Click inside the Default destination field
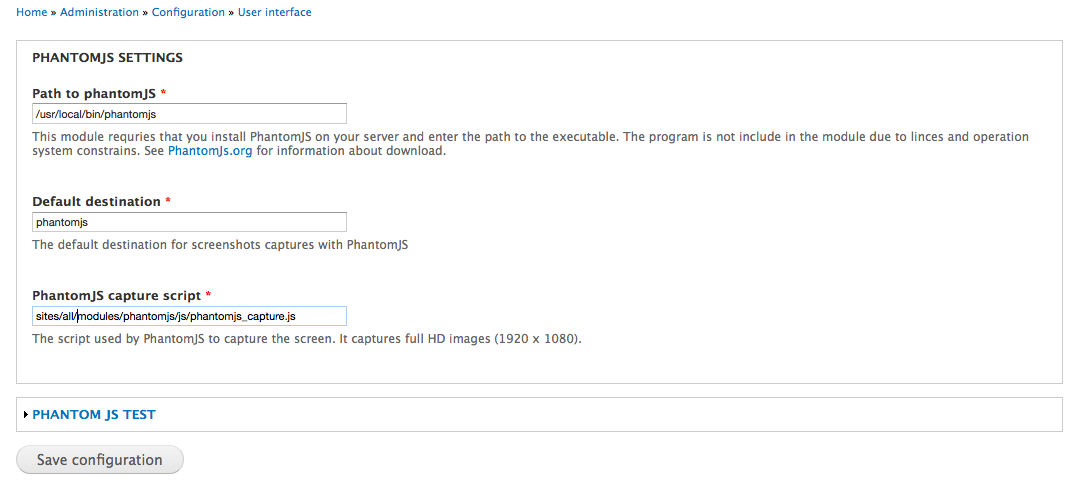Screen dimensions: 1076x484 click(x=189, y=222)
